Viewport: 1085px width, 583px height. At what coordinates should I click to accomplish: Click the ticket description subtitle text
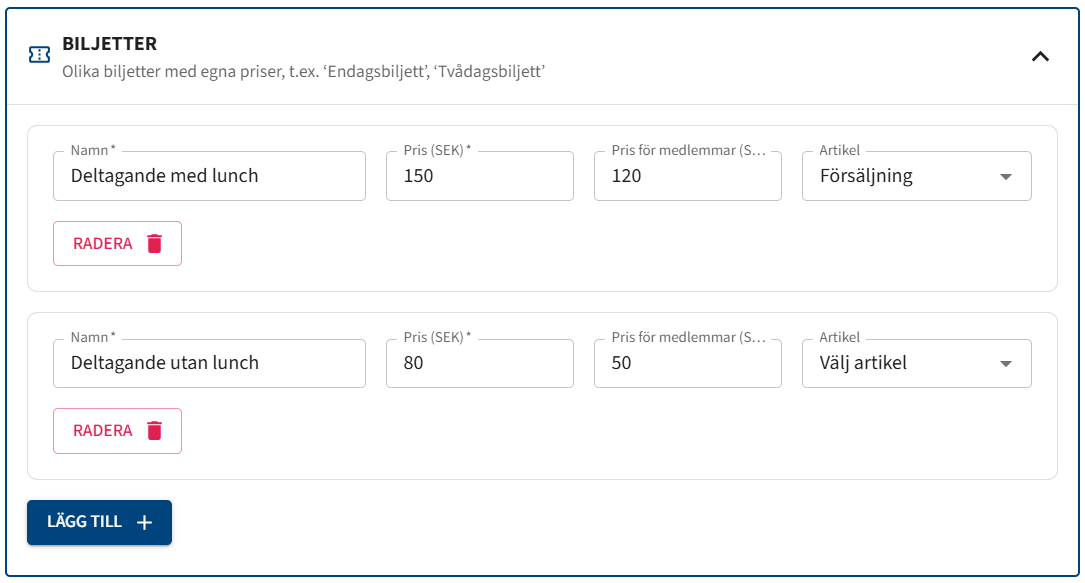pos(304,71)
